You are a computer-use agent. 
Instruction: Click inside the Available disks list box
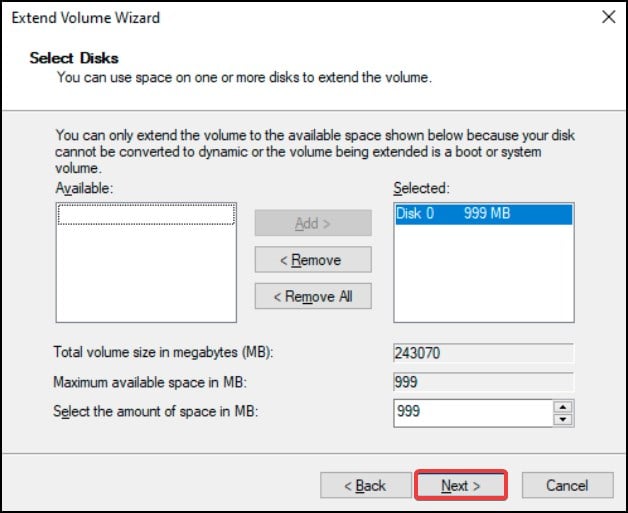point(146,262)
